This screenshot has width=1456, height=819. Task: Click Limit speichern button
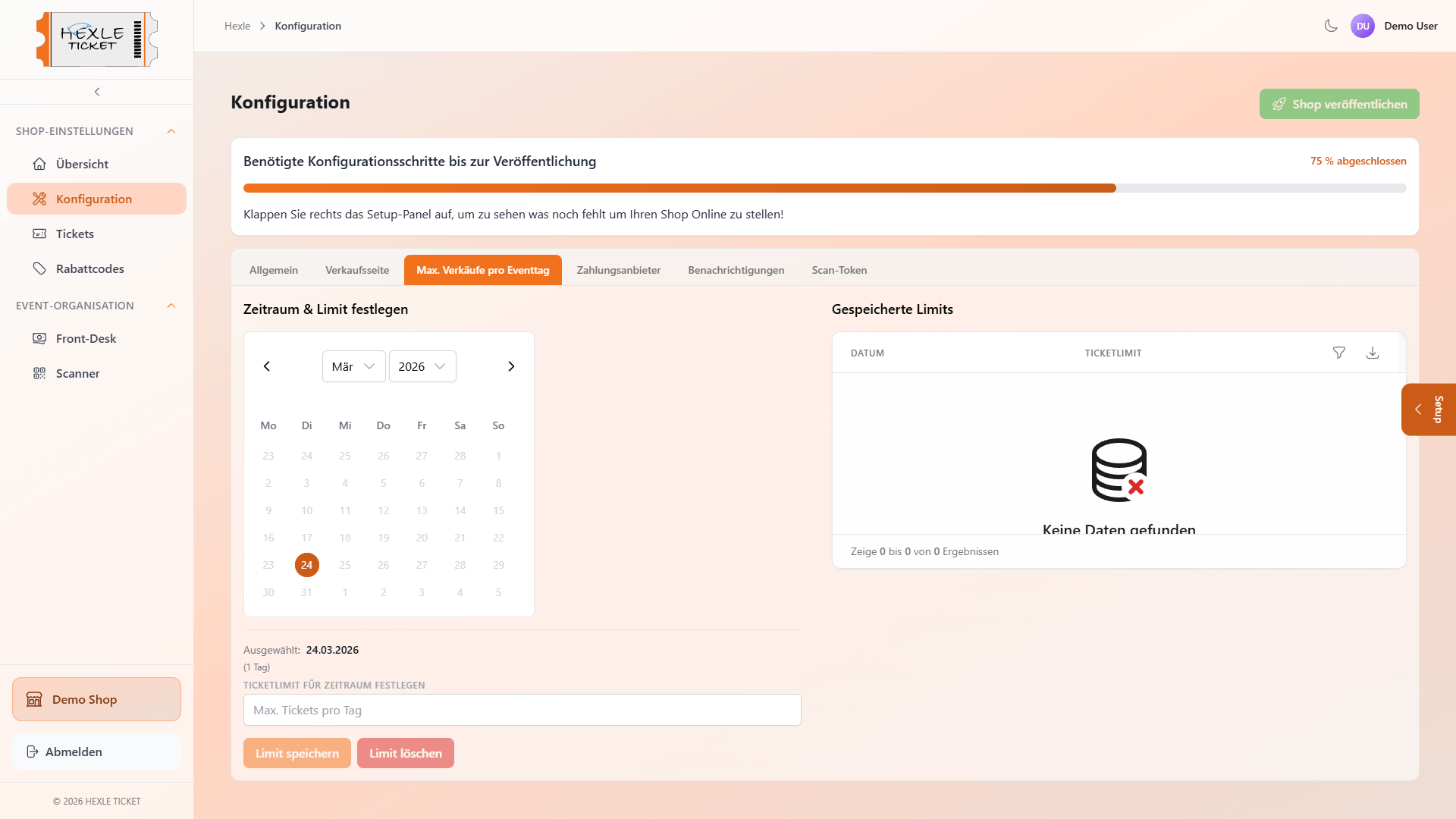[x=297, y=753]
